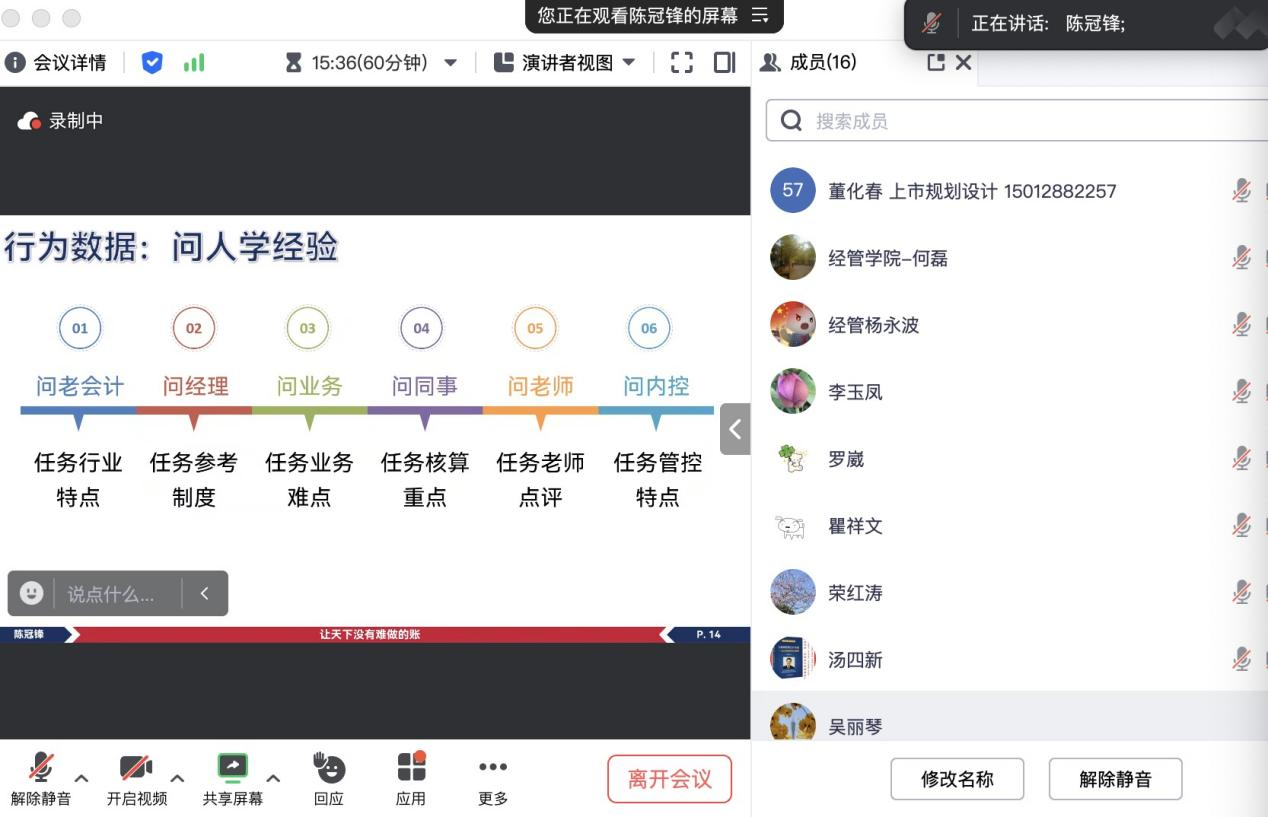Viewport: 1268px width, 817px height.
Task: Collapse the chat input bar arrow
Action: tap(204, 593)
